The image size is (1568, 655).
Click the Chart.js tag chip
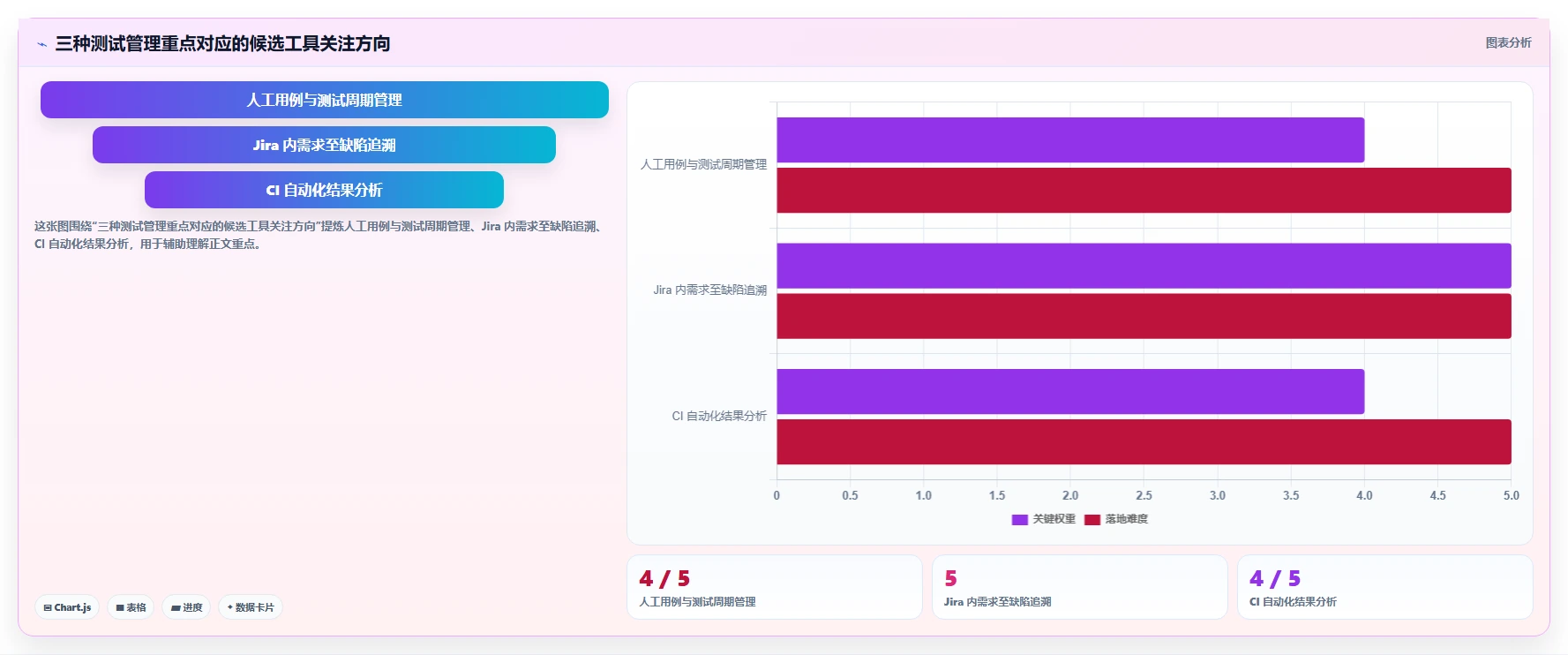[67, 607]
